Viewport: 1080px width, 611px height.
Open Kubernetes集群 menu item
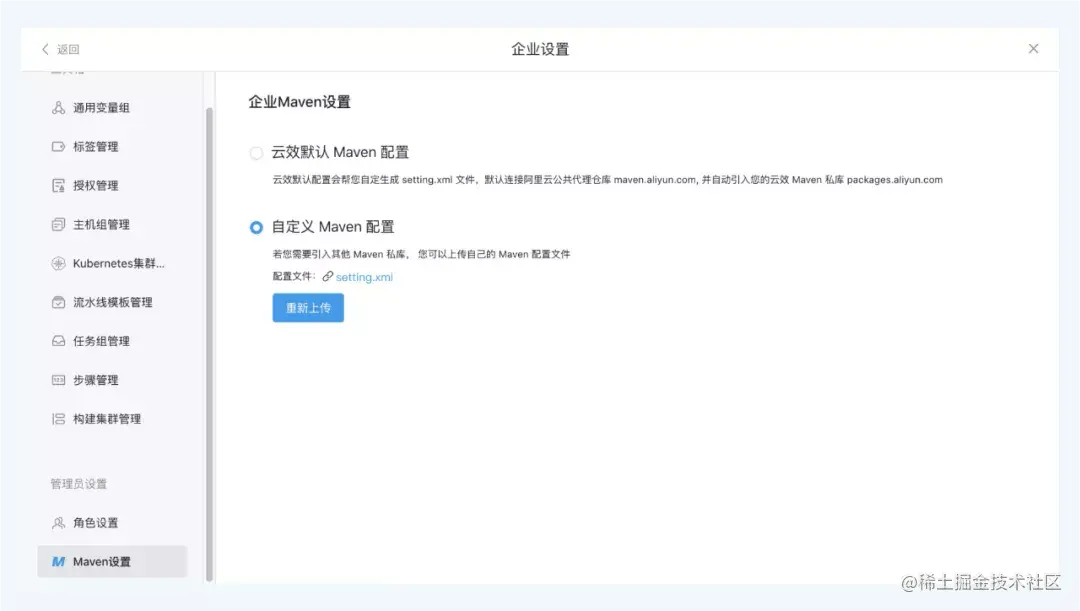[112, 263]
